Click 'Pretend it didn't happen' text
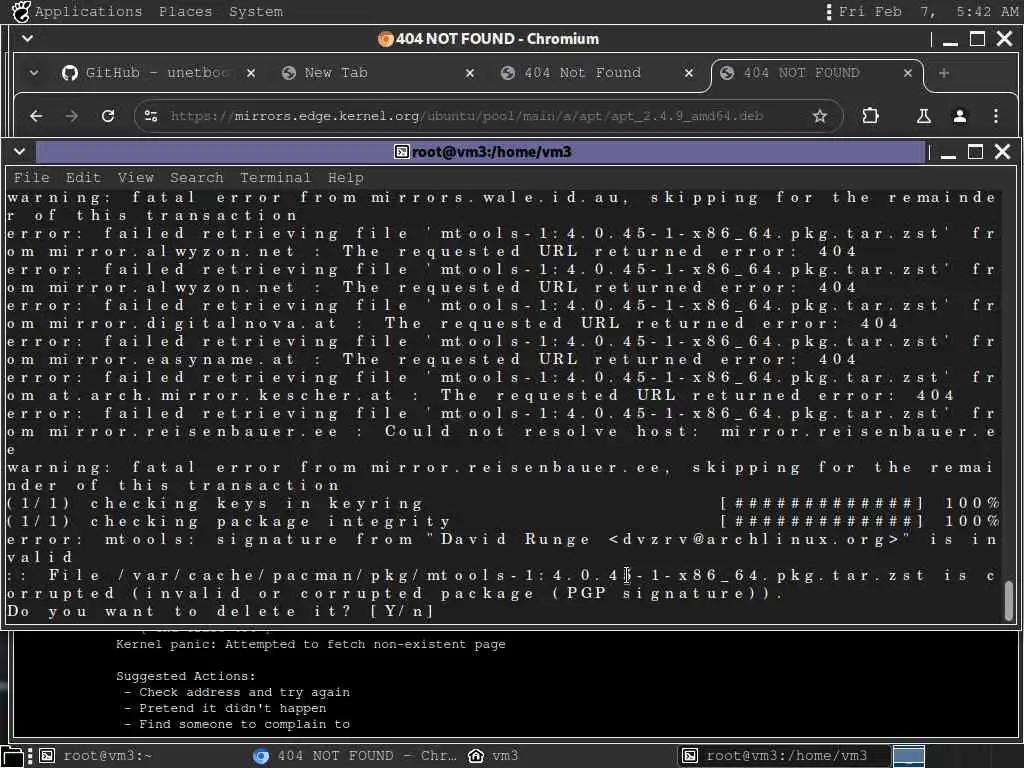The image size is (1024, 768). [232, 708]
